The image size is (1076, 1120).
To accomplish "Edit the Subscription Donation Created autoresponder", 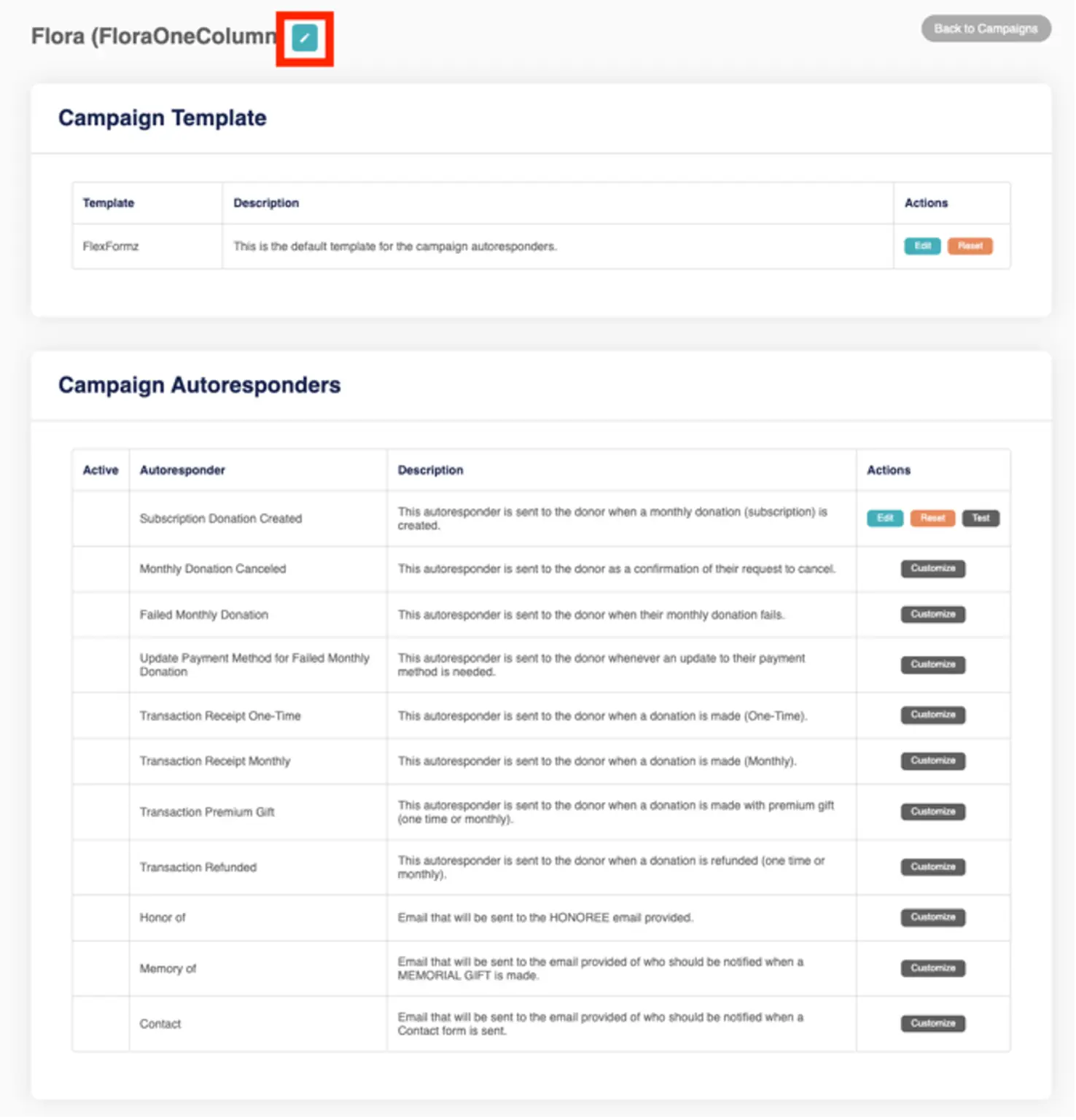I will tap(885, 518).
